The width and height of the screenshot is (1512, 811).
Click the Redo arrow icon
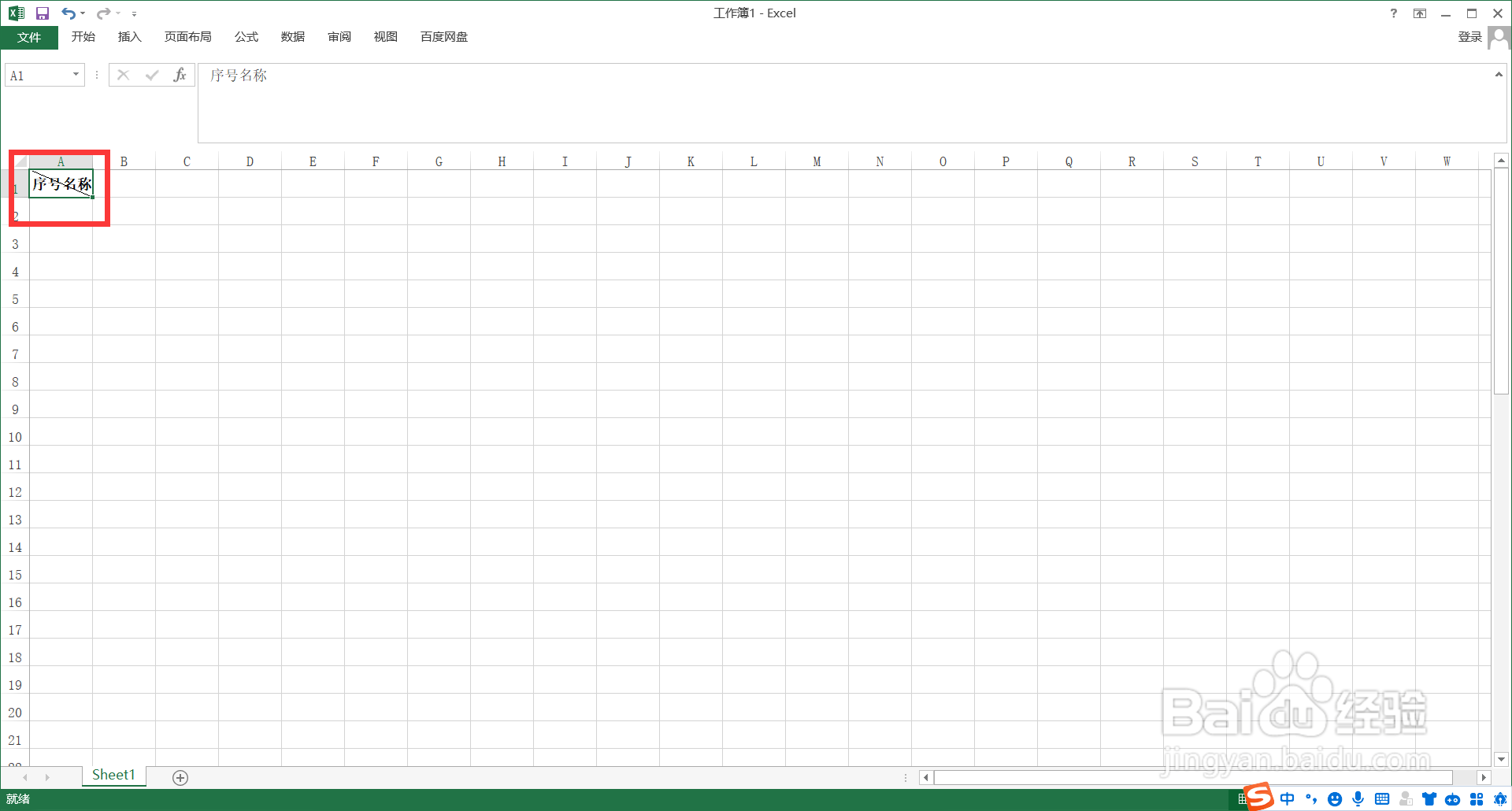[x=103, y=13]
